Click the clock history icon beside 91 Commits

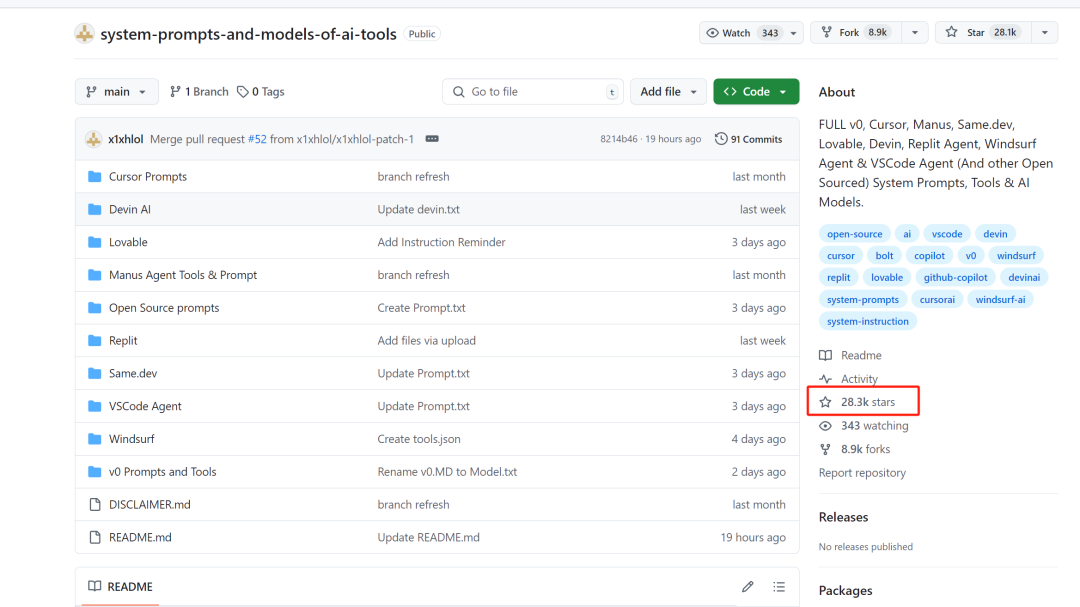click(720, 139)
